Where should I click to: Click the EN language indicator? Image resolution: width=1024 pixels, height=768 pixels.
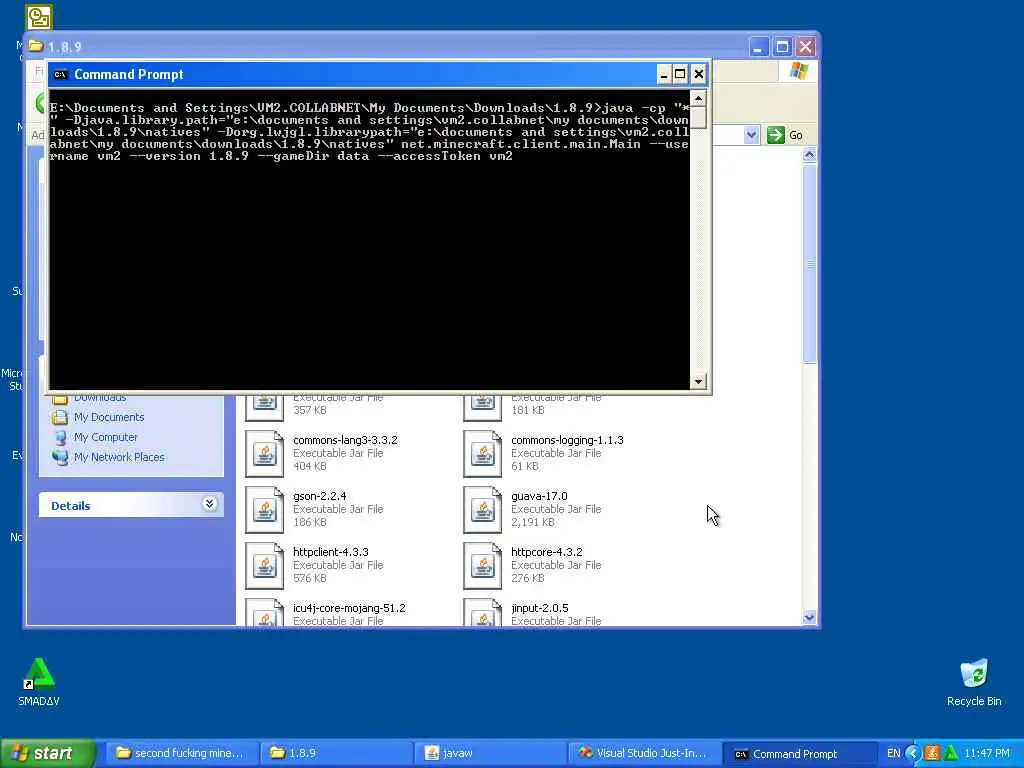(893, 753)
